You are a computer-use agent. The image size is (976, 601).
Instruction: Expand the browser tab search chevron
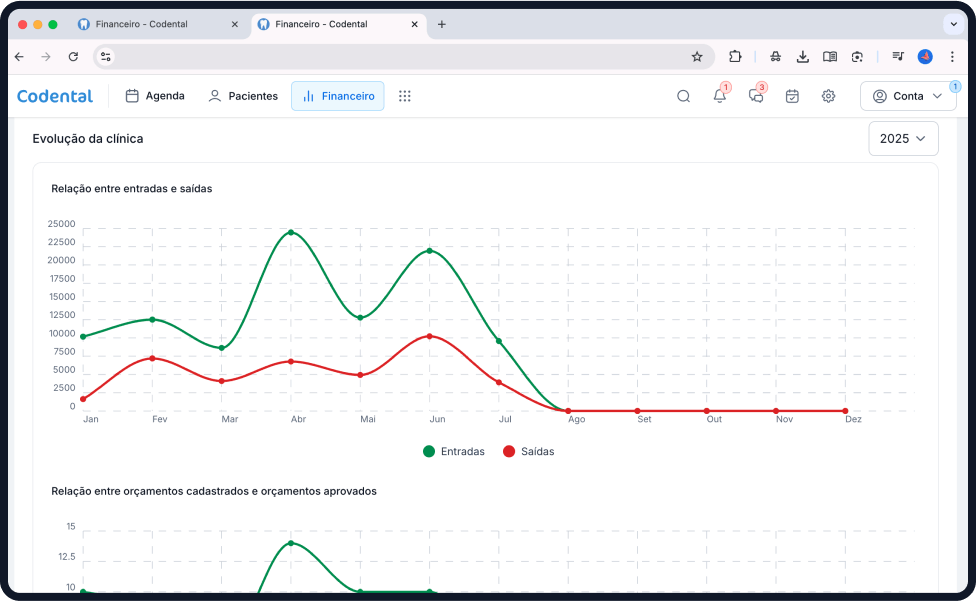pos(952,24)
